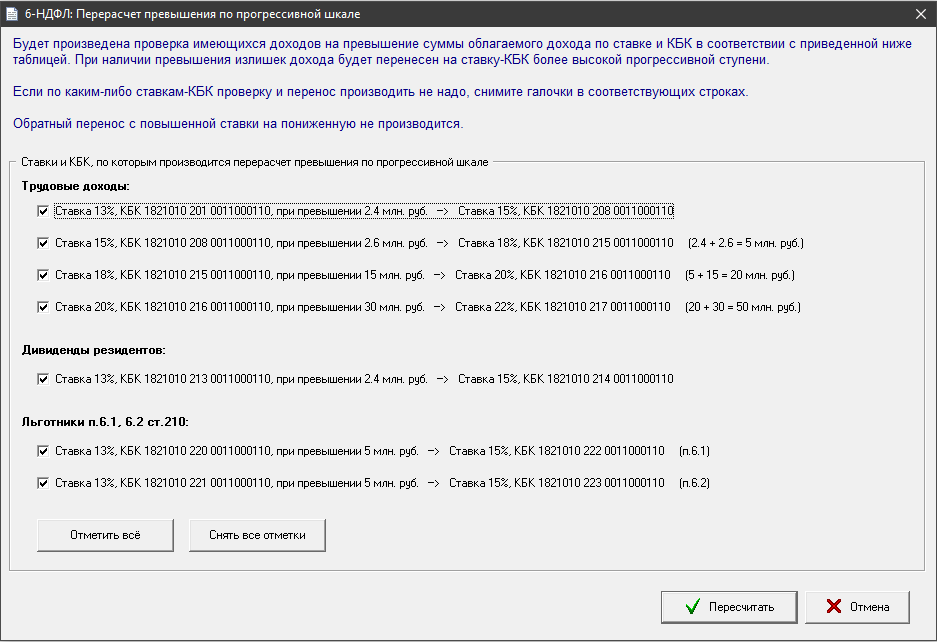Viewport: 937px width, 642px height.
Task: Click the Льготники п.6.1, 6.2 ст.210 heading
Action: (105, 422)
